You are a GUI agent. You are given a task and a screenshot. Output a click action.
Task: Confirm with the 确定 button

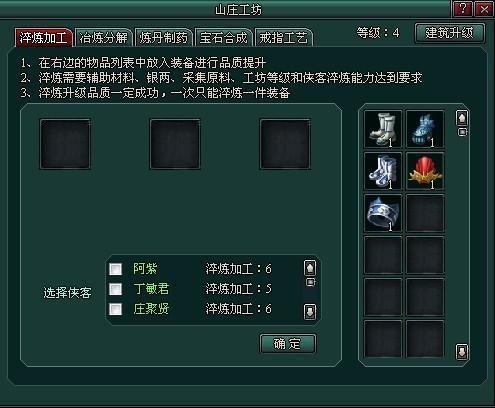point(287,344)
